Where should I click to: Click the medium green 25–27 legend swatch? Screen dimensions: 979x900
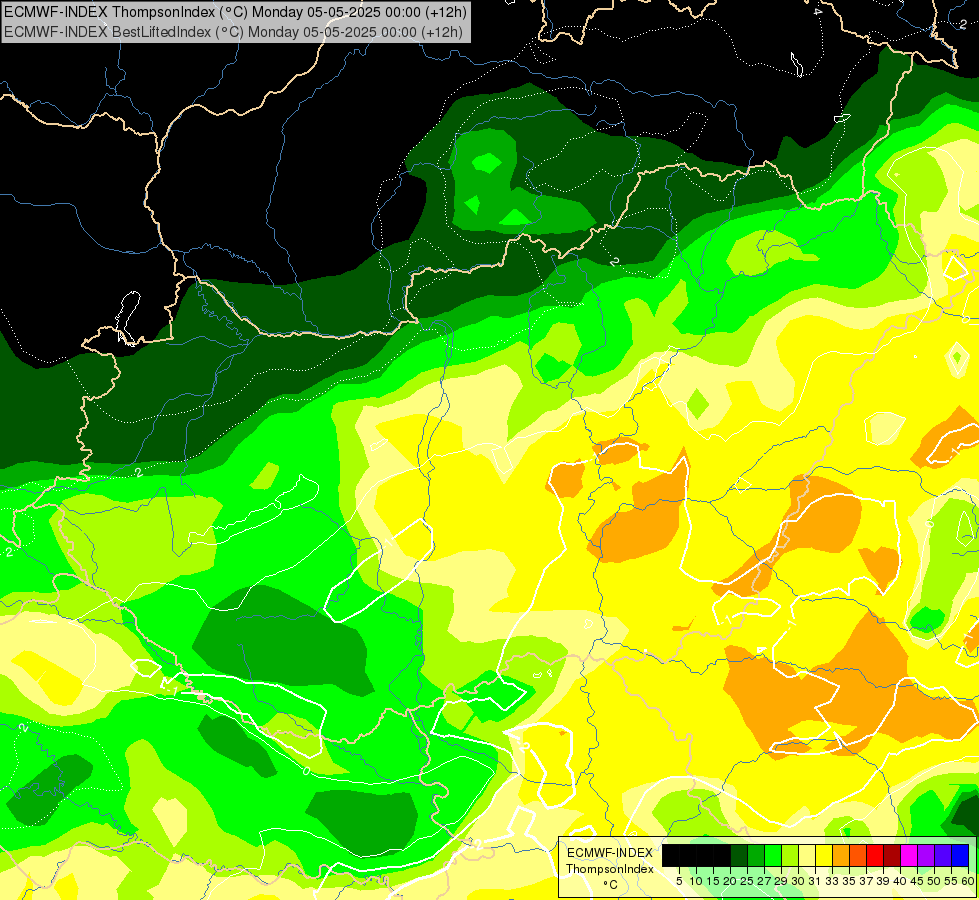point(756,855)
